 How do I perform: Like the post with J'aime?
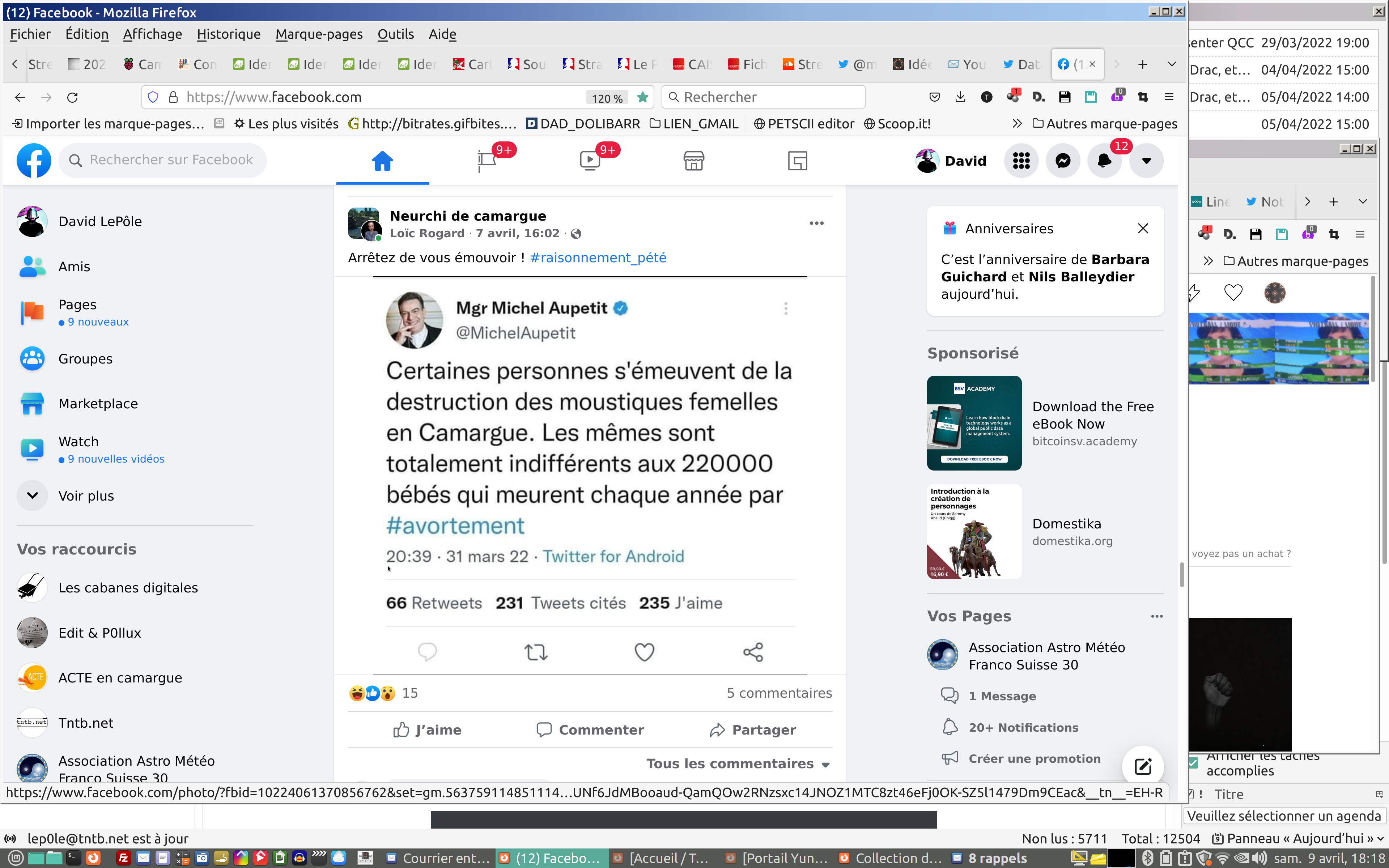coord(428,729)
